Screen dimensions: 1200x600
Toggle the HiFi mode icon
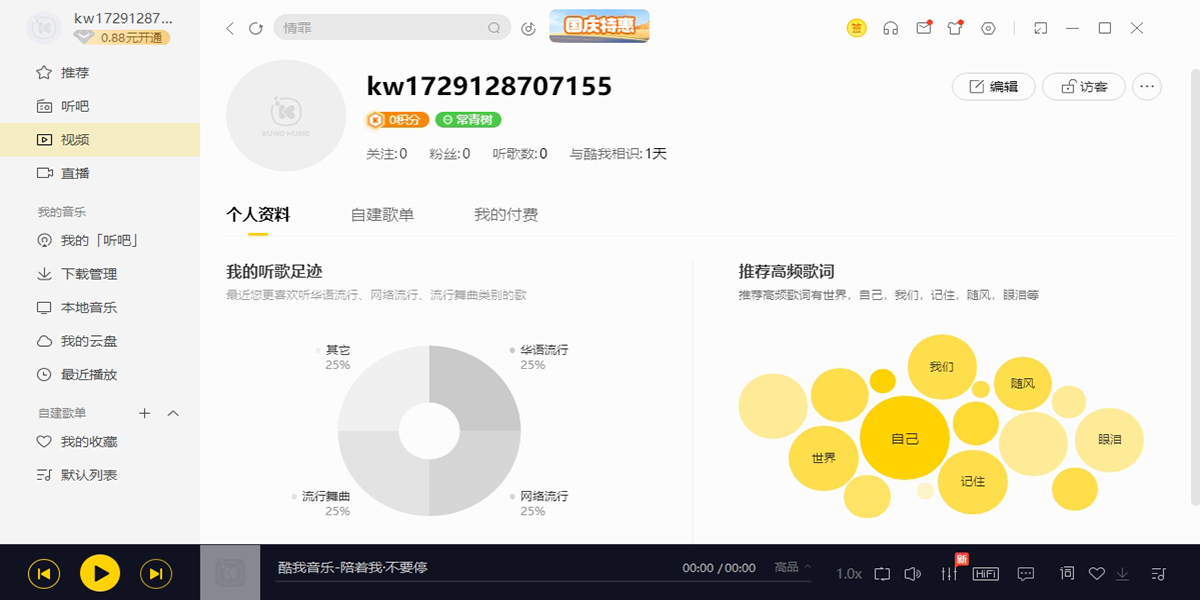pos(985,573)
